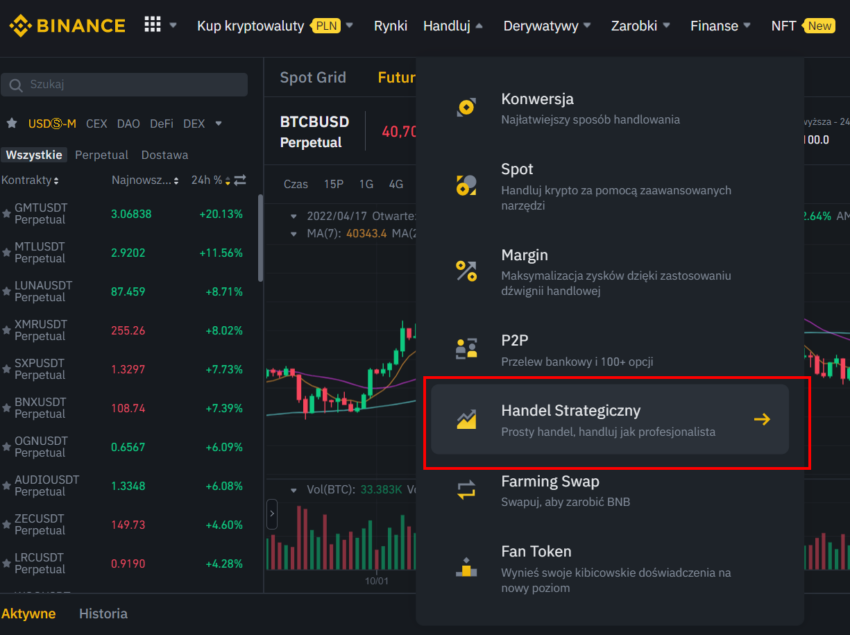Open the NFT New menu item
Viewport: 850px width, 635px height.
coord(803,25)
